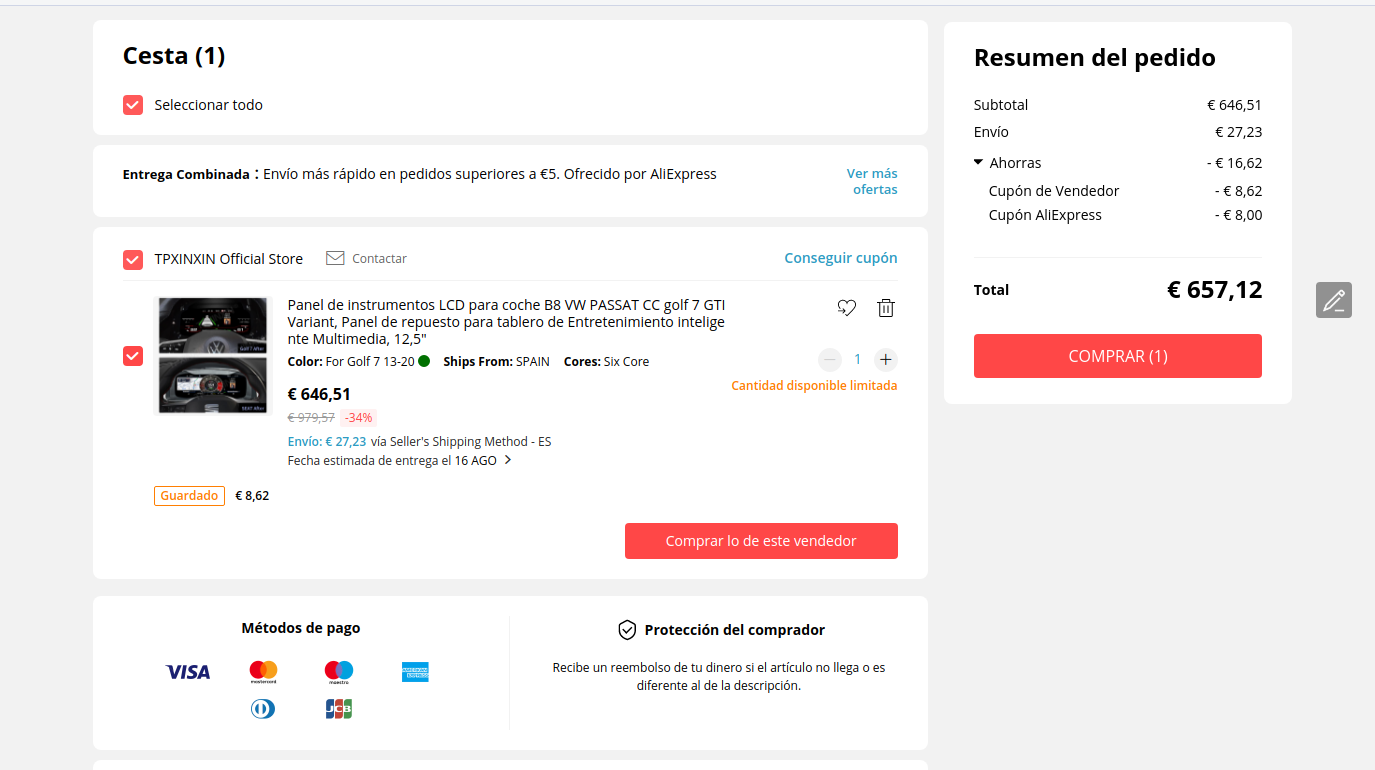Click the Entrega Combinada notice text
The height and width of the screenshot is (770, 1375).
pos(420,174)
